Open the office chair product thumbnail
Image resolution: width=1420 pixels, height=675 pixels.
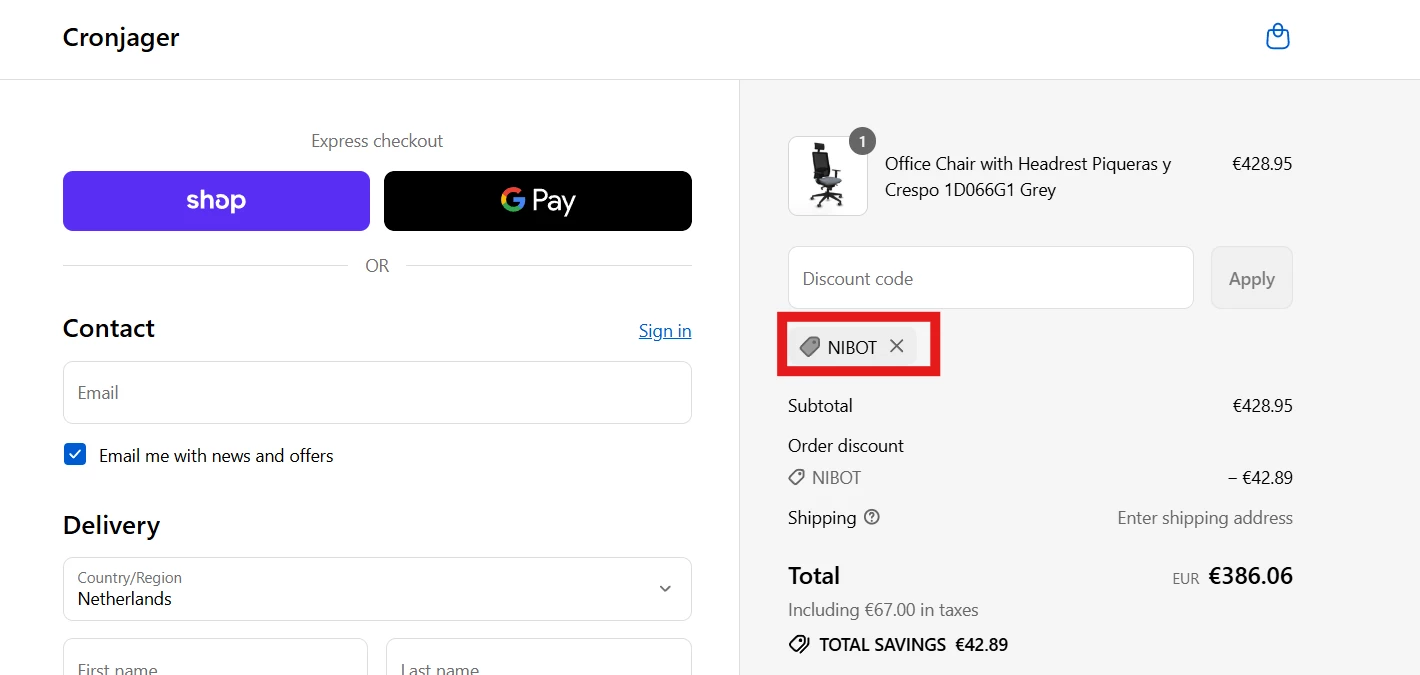click(x=827, y=177)
